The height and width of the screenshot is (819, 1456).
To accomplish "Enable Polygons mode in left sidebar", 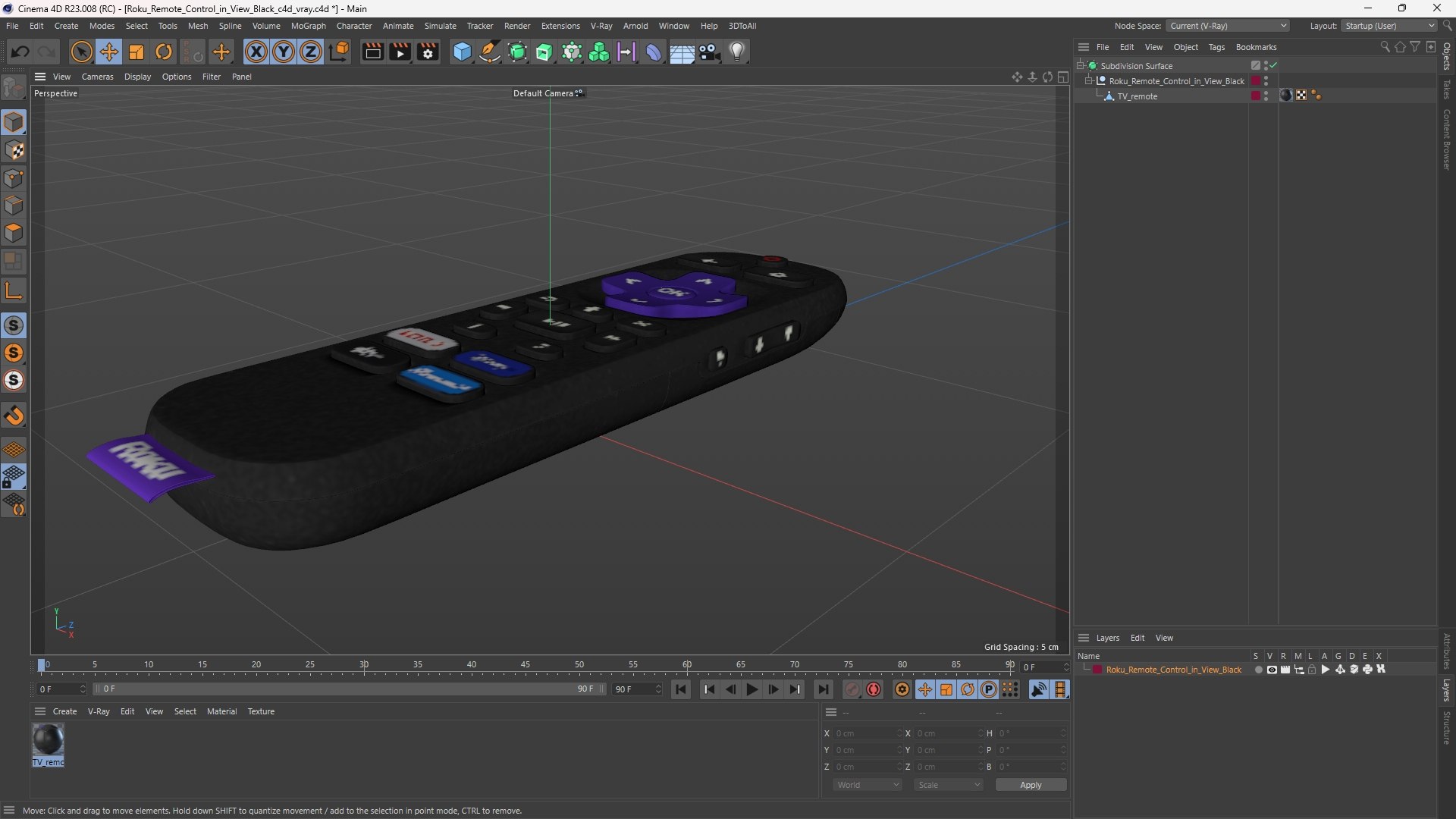I will click(x=14, y=233).
